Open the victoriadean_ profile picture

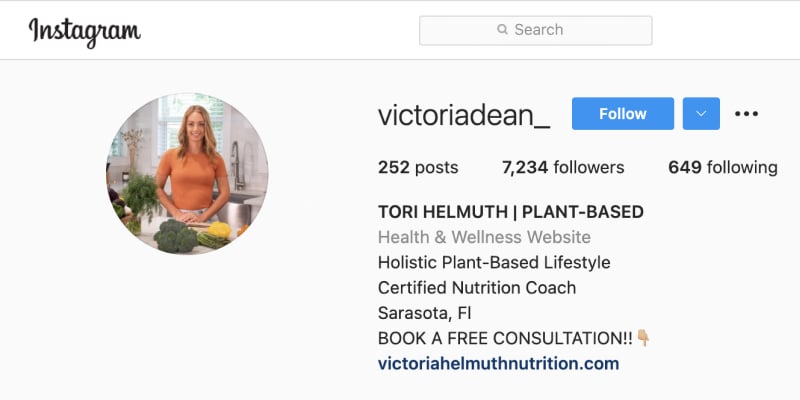click(187, 174)
